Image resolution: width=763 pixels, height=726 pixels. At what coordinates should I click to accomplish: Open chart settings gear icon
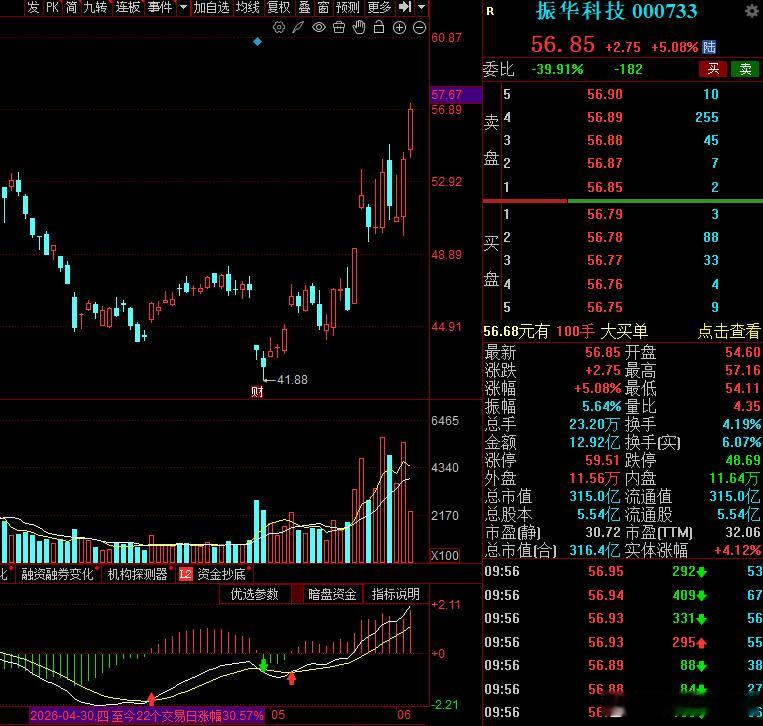[279, 27]
